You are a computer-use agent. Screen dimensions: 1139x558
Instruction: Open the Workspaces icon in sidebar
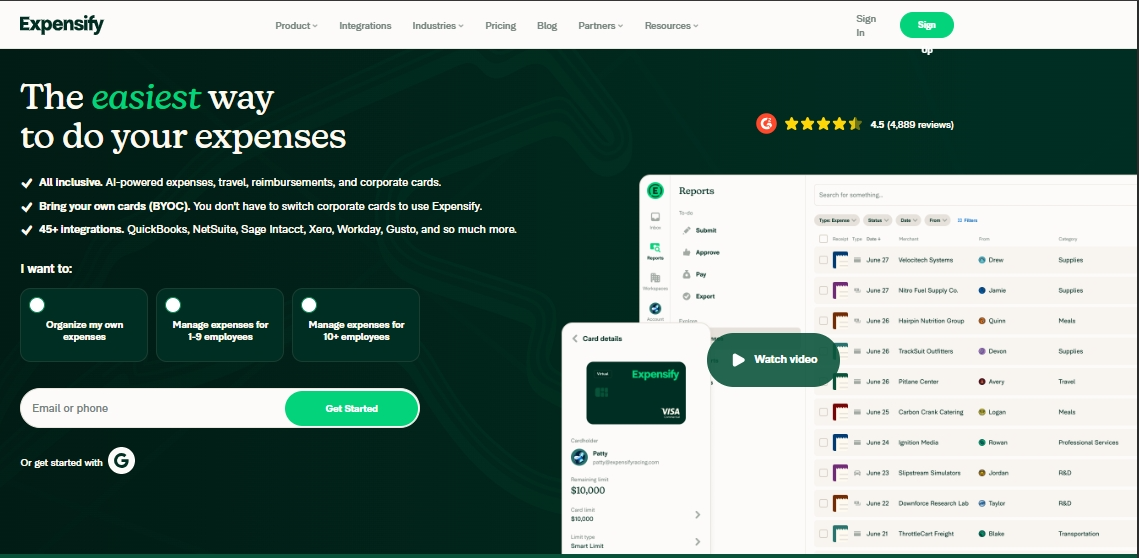[x=655, y=278]
